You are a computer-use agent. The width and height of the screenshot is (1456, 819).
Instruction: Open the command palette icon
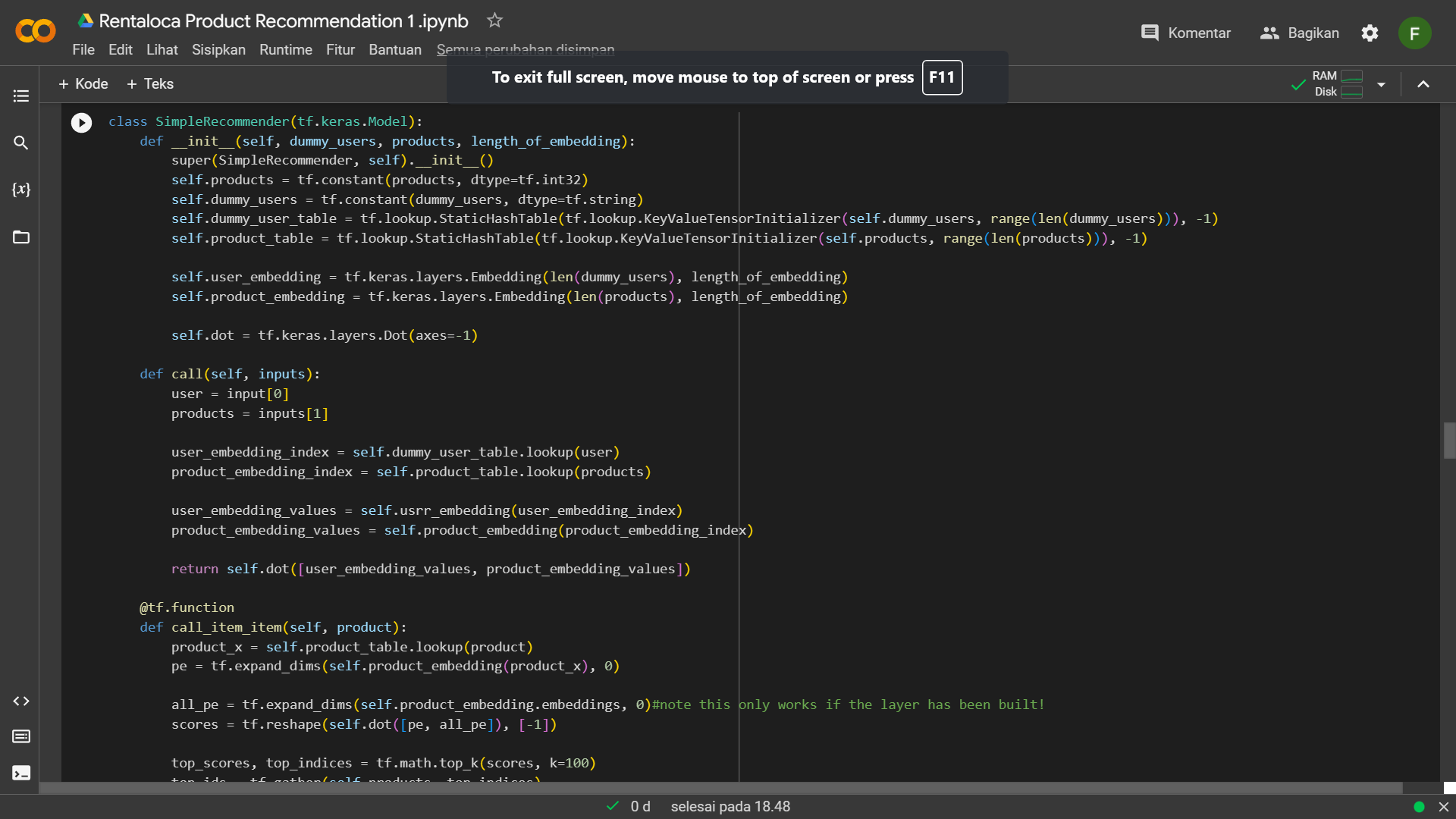point(20,736)
